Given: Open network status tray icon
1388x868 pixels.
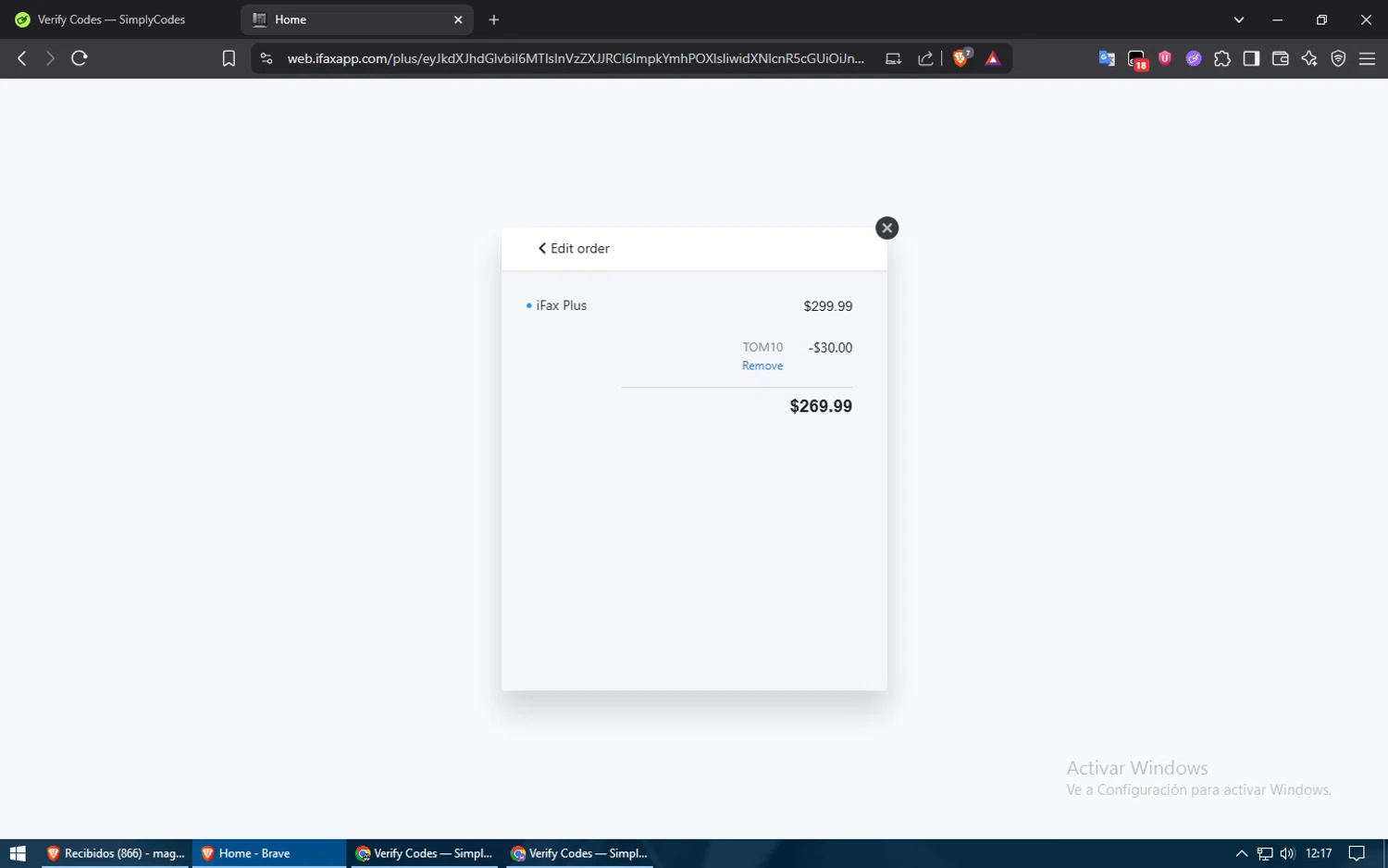Looking at the screenshot, I should pos(1265,853).
